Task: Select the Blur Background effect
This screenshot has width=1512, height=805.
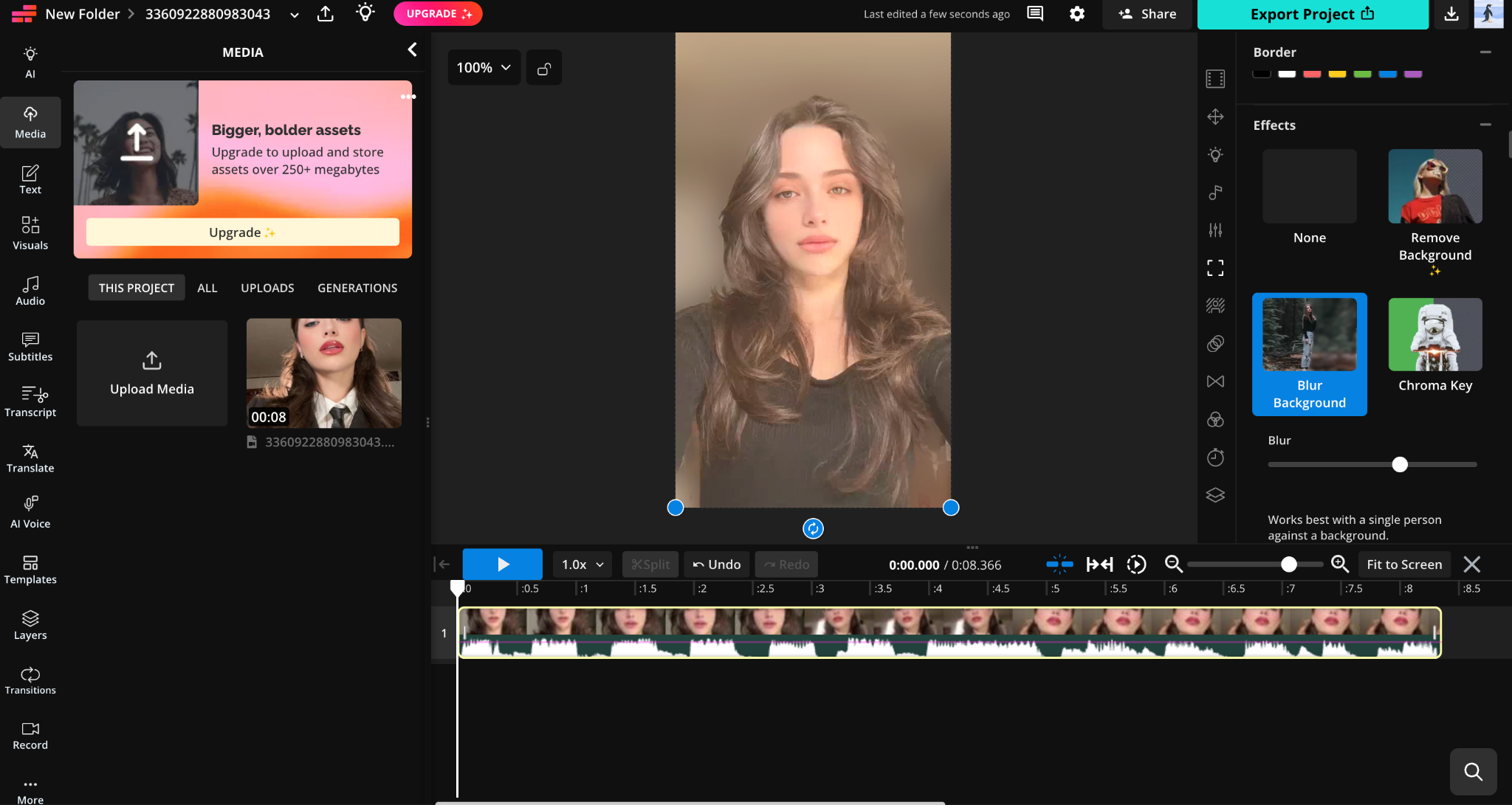Action: [1310, 354]
